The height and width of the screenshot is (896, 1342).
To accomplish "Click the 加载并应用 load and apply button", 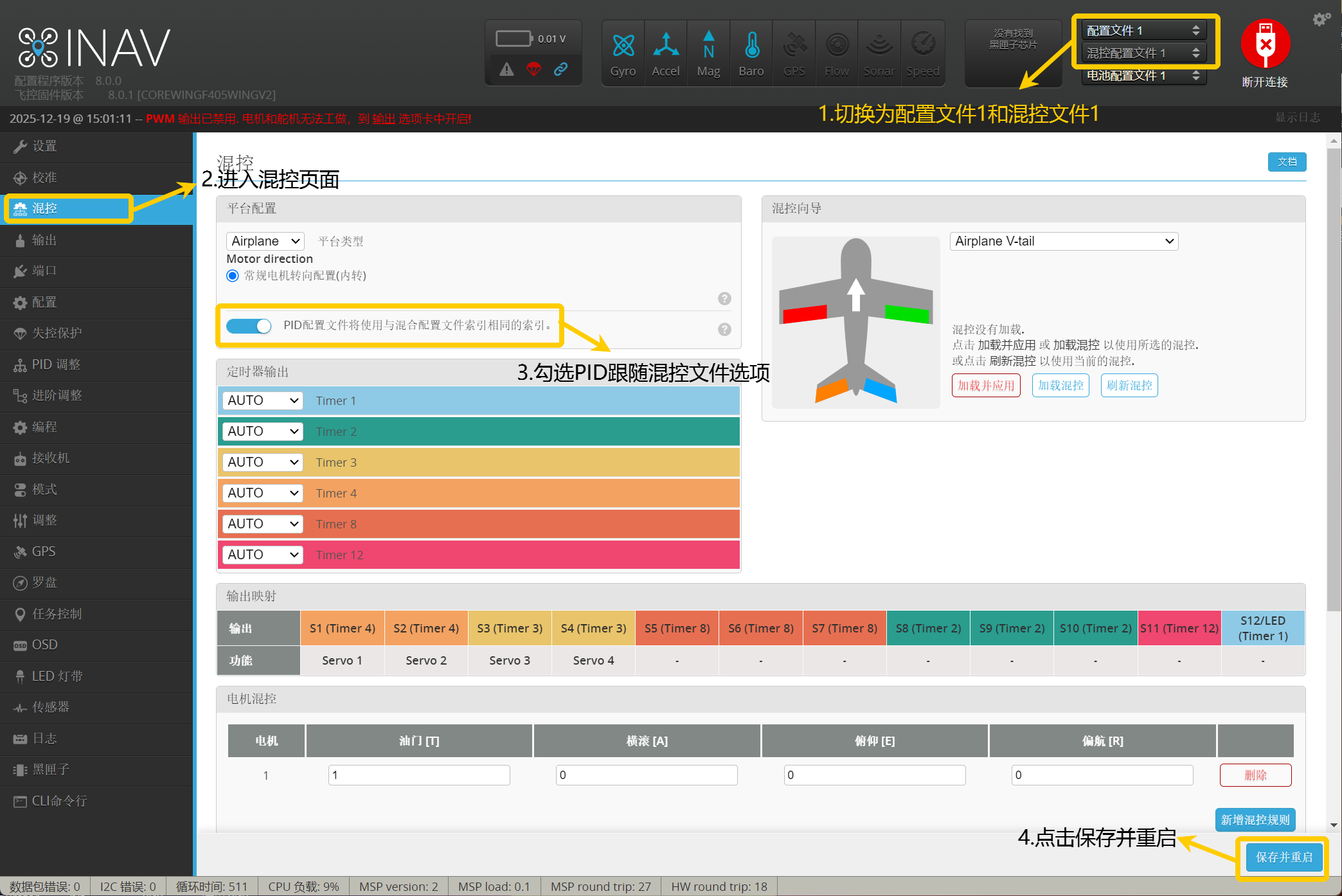I will tap(985, 386).
